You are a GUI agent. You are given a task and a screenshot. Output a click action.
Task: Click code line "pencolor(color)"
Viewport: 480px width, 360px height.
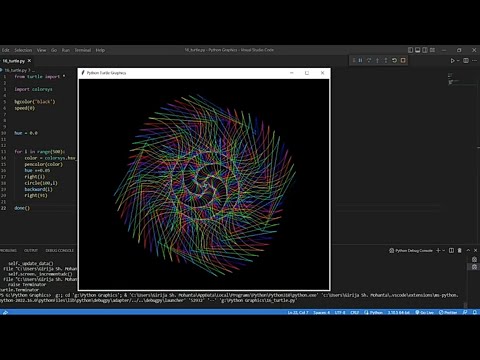pos(43,164)
